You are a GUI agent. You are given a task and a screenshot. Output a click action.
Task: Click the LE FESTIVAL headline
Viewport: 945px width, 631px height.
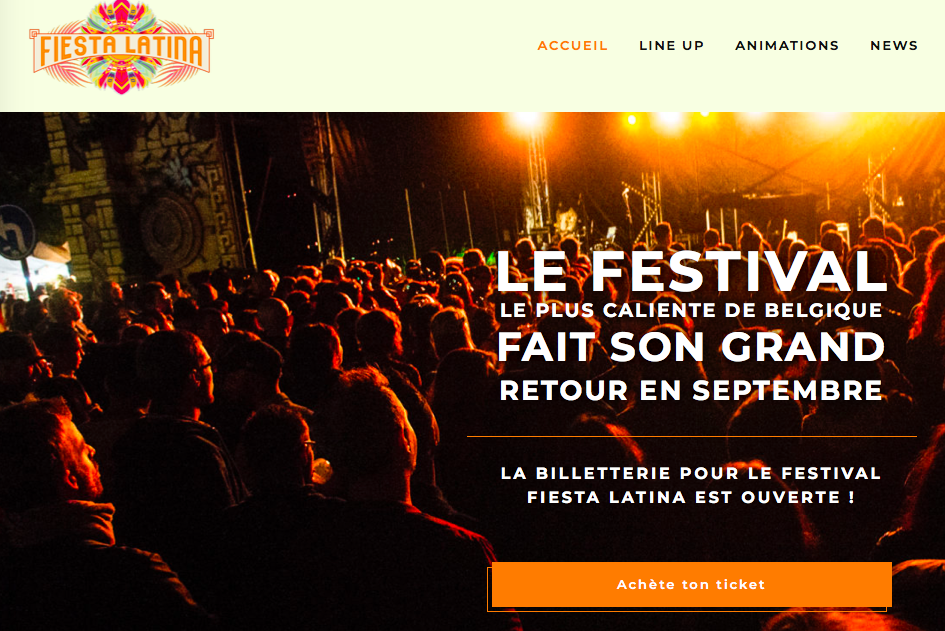coord(691,272)
